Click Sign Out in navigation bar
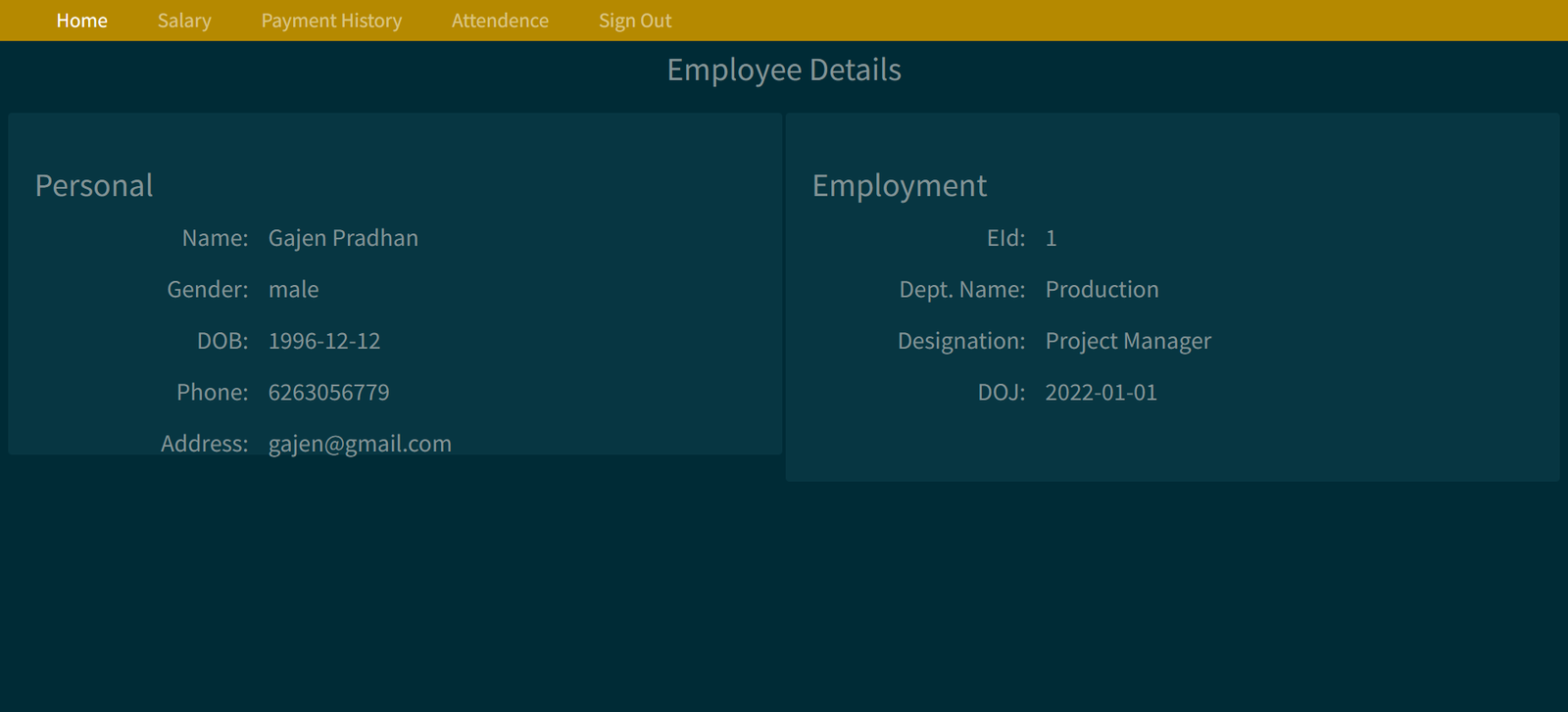1568x712 pixels. tap(635, 21)
